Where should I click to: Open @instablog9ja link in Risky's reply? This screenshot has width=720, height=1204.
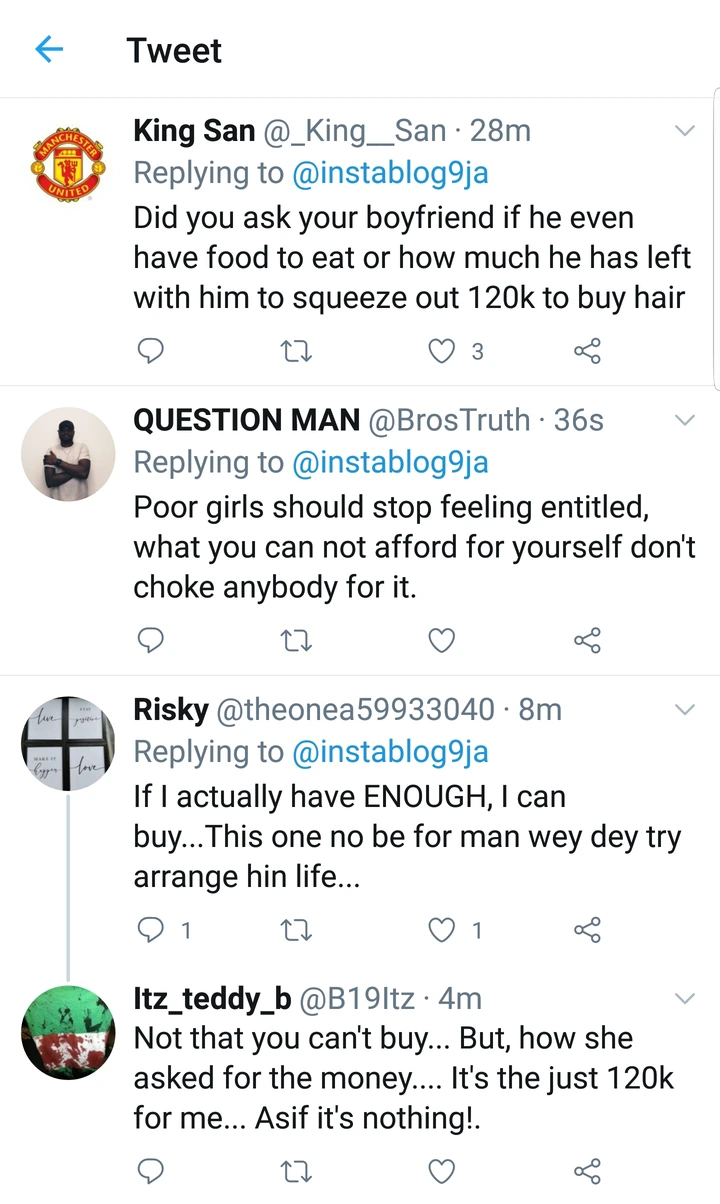tap(390, 752)
